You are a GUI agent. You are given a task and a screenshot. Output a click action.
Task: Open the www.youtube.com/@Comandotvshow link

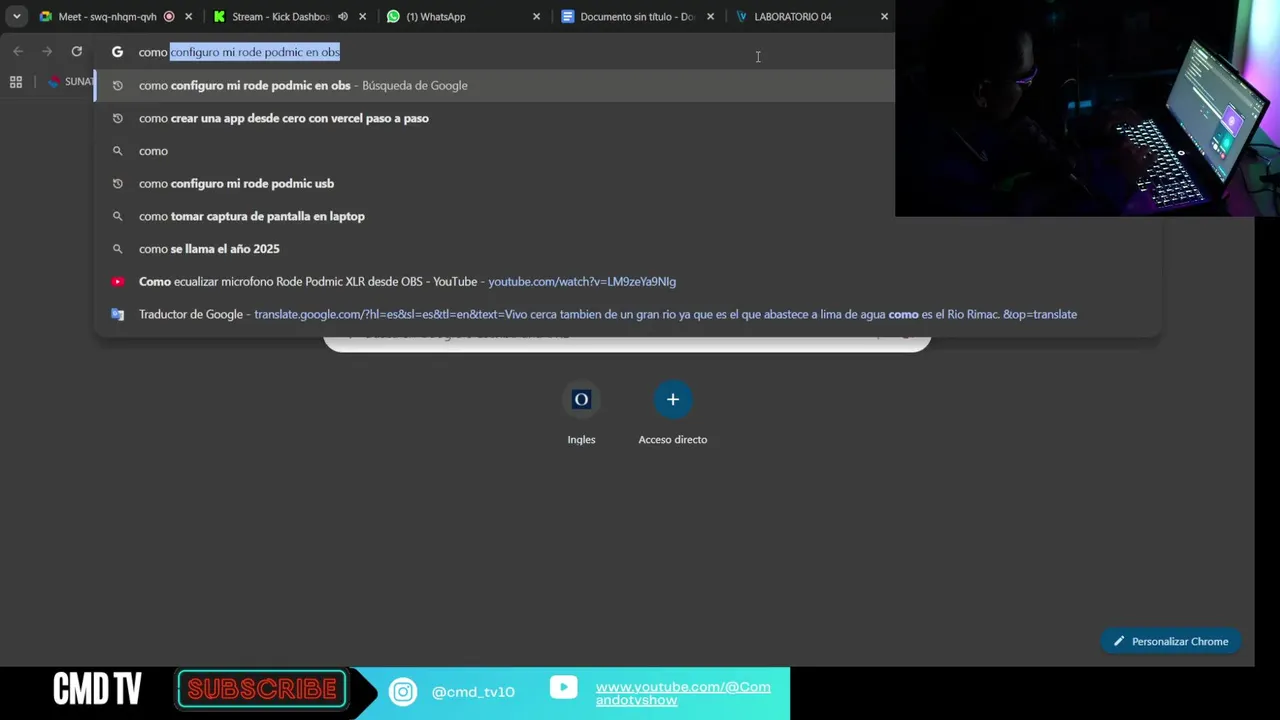pyautogui.click(x=683, y=693)
